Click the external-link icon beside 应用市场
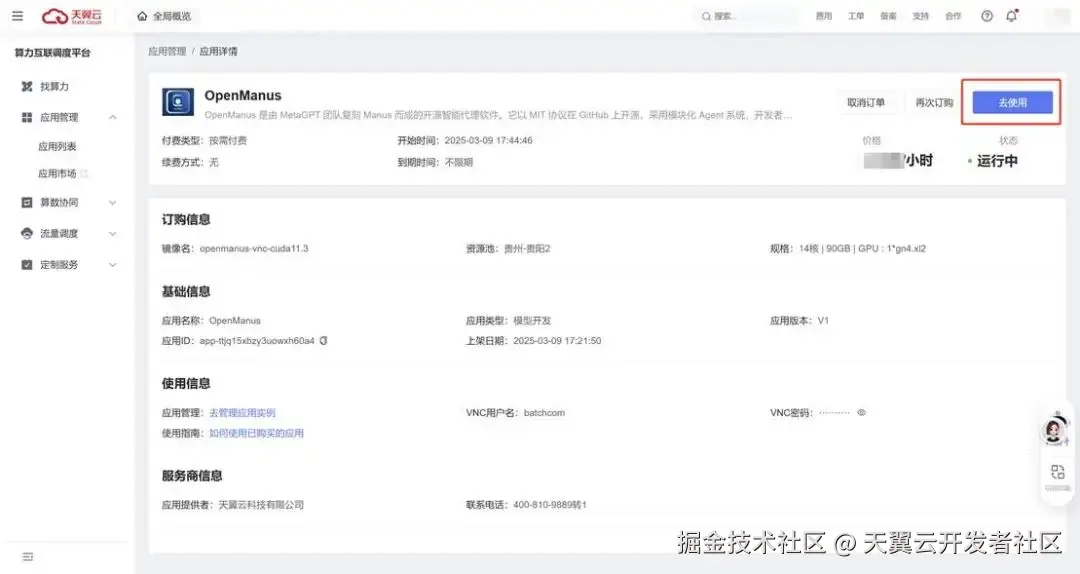 tap(84, 174)
